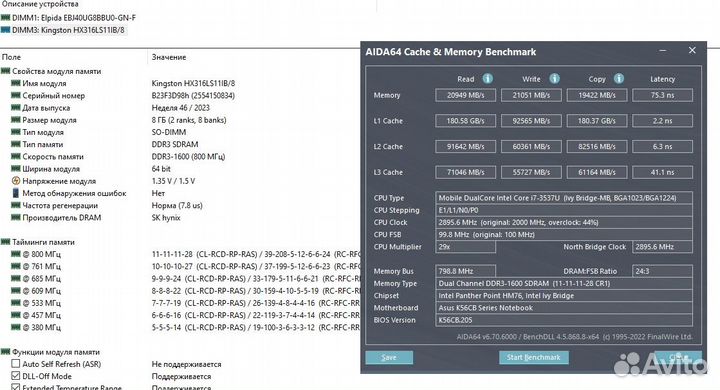This screenshot has height=390, width=720.
Task: Click the CPU Clock field showing 2895.6 MHz
Action: click(564, 222)
